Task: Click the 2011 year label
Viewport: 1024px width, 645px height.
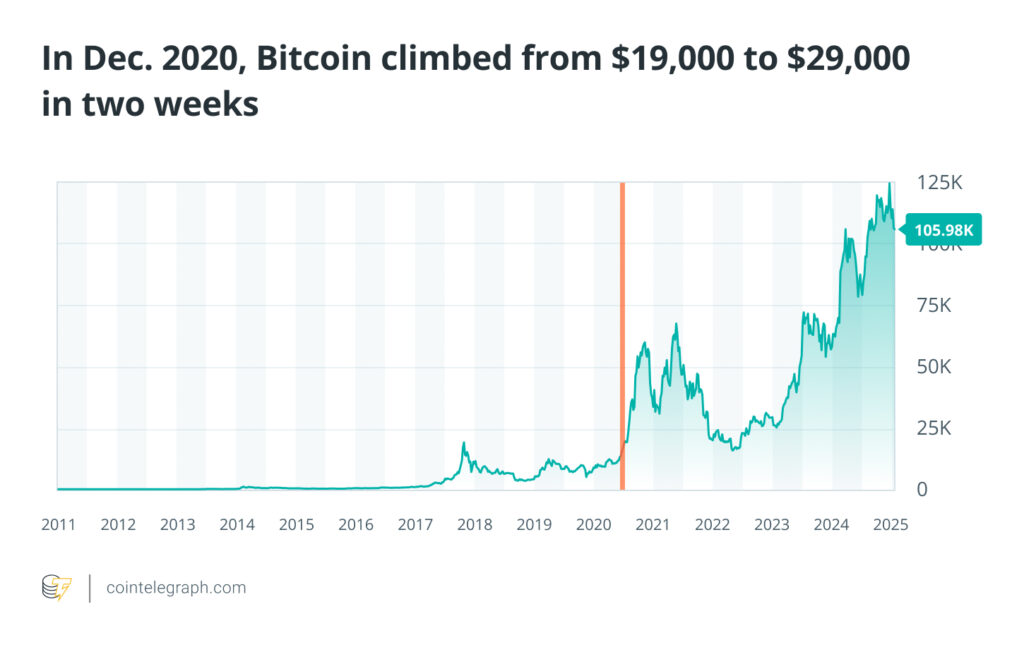Action: [x=59, y=524]
